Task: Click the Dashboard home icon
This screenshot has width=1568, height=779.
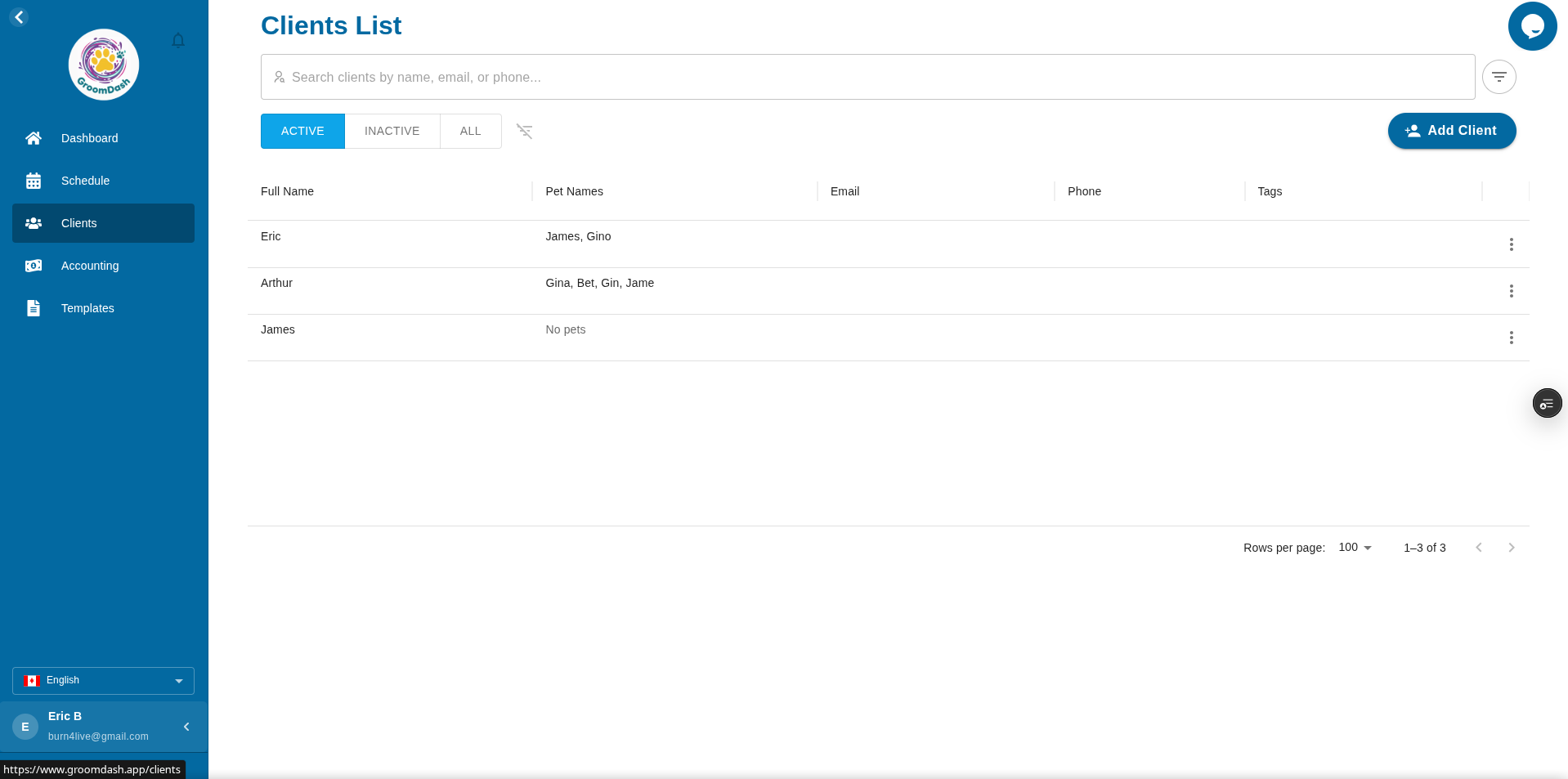Action: pos(34,138)
